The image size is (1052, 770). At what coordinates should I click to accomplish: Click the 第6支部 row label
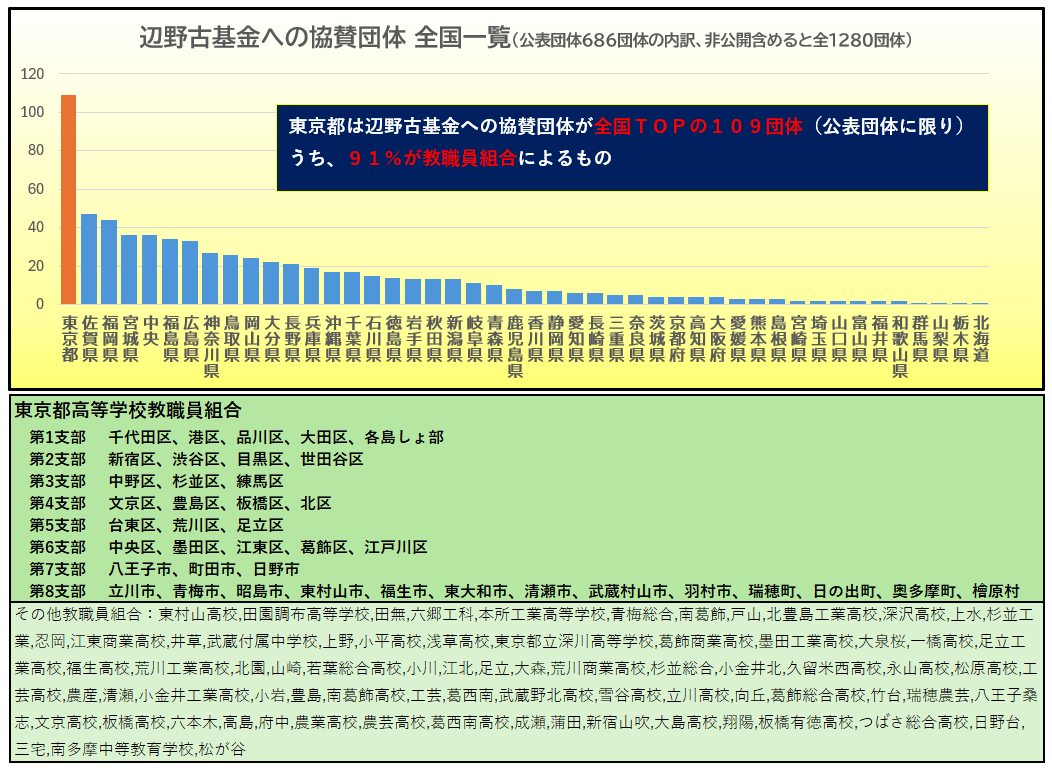point(58,547)
